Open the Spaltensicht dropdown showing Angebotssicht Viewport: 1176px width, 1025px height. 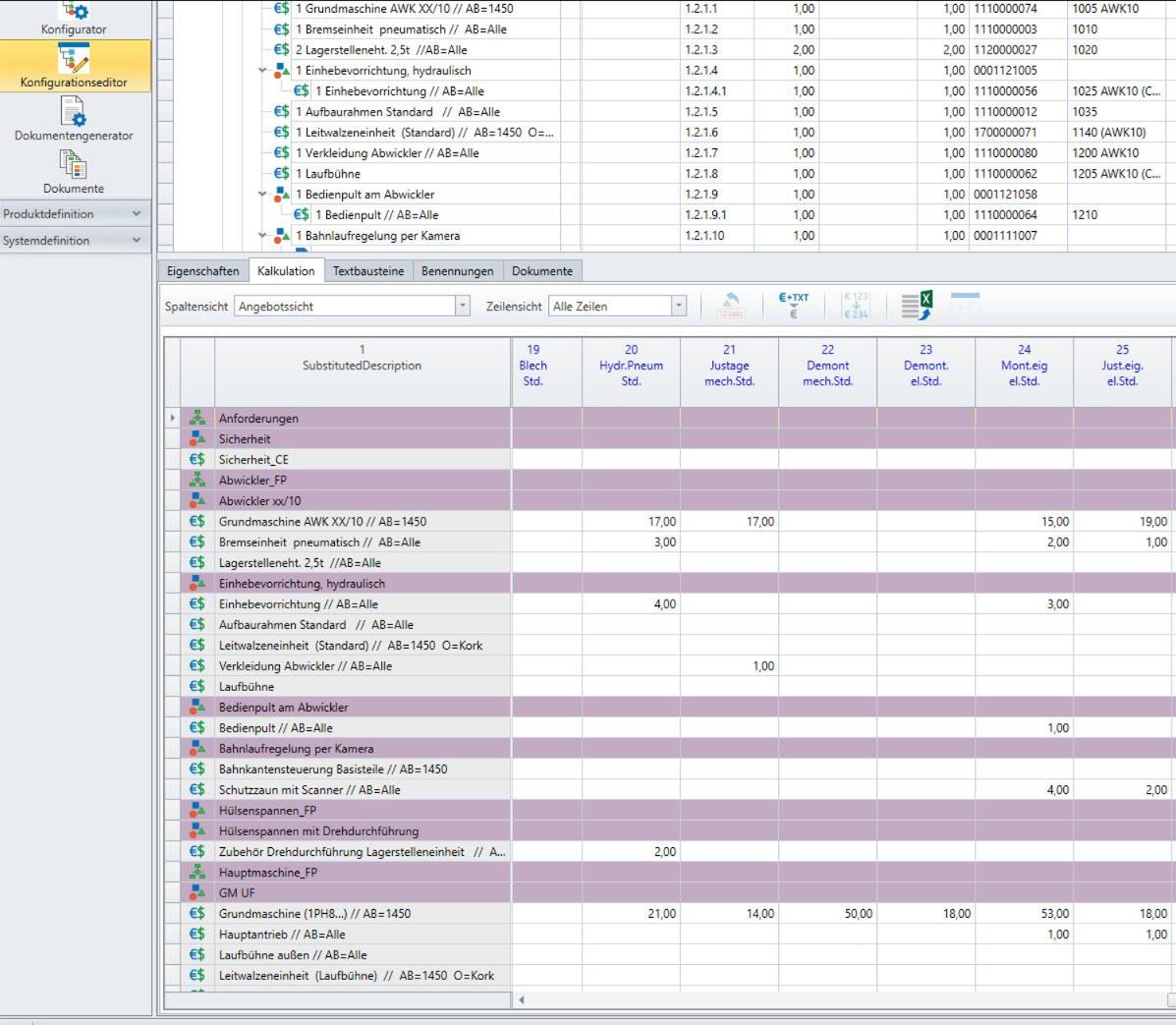tap(462, 307)
